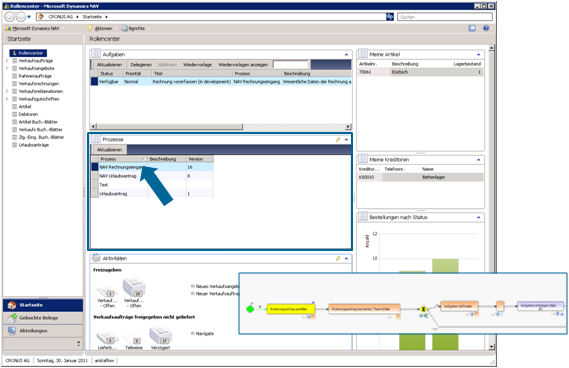Select the green start node in process diagram
Screen dimensions: 569x368
pos(250,309)
